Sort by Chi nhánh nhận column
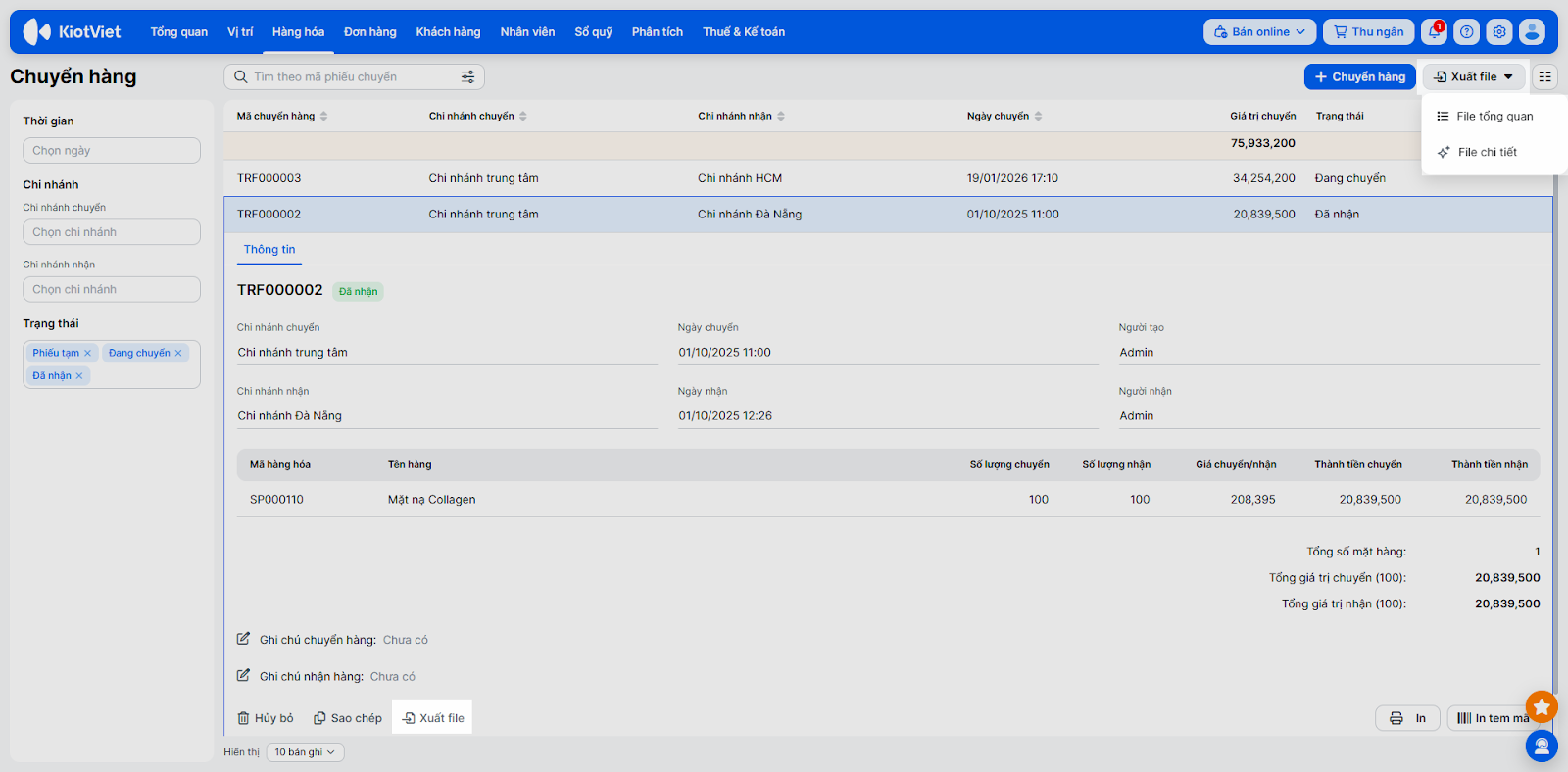Image resolution: width=1568 pixels, height=772 pixels. 781,117
